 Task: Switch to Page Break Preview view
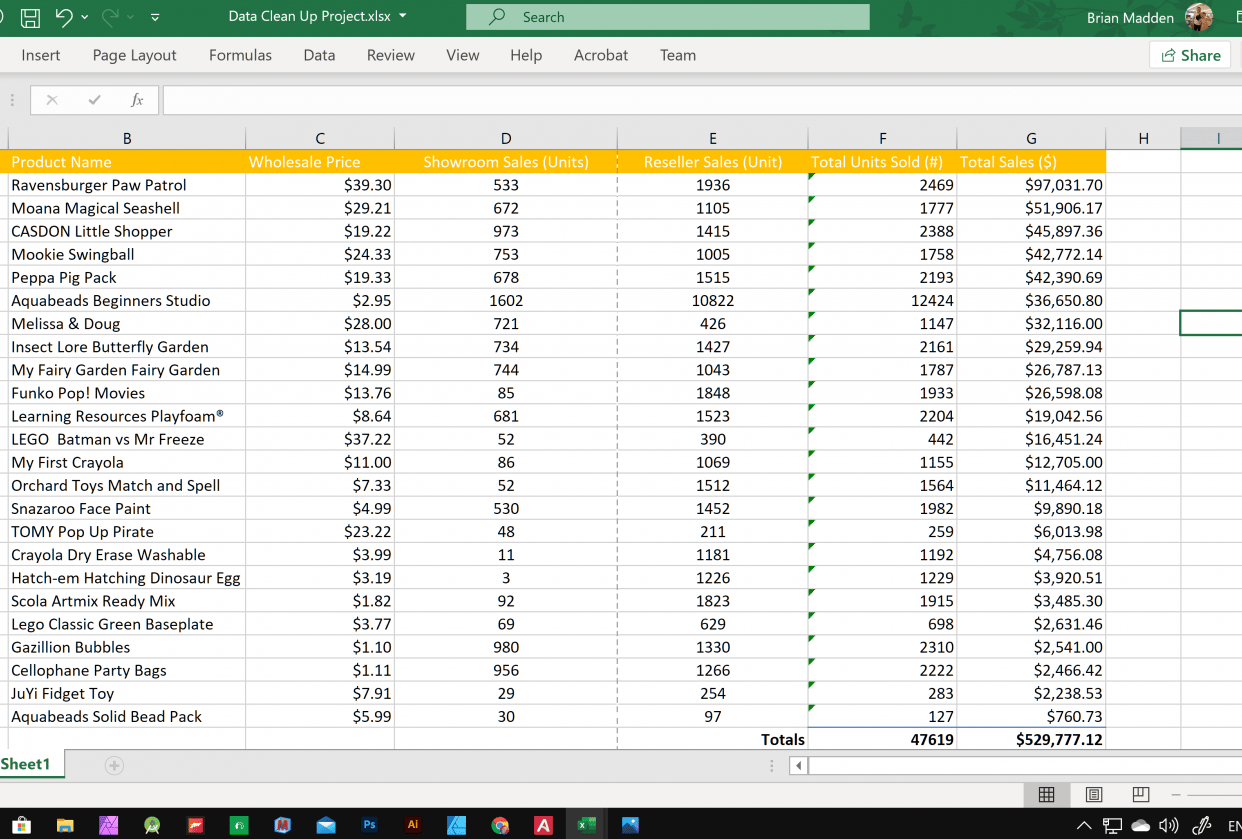(x=1141, y=795)
